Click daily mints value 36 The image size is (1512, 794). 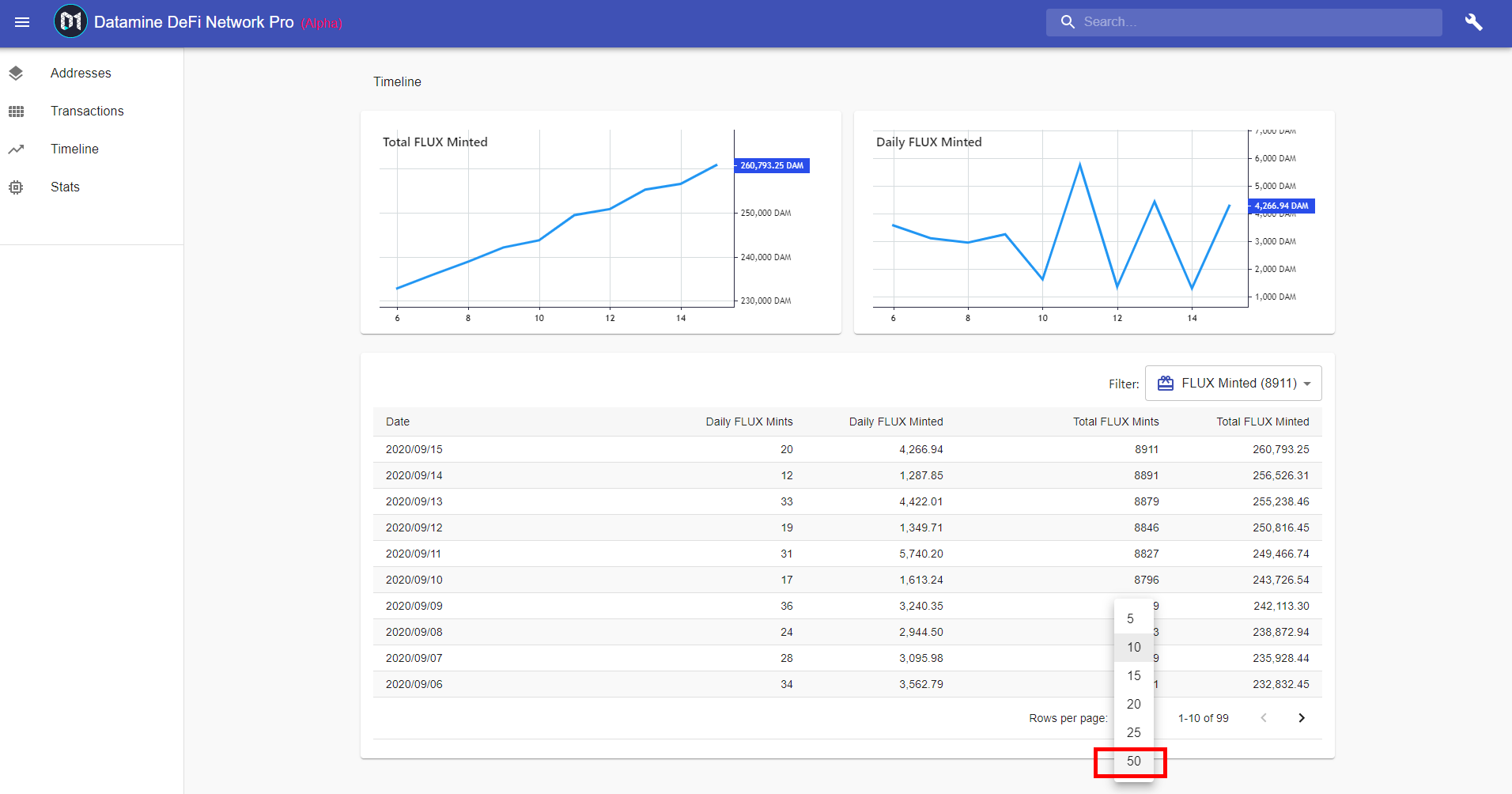click(787, 606)
